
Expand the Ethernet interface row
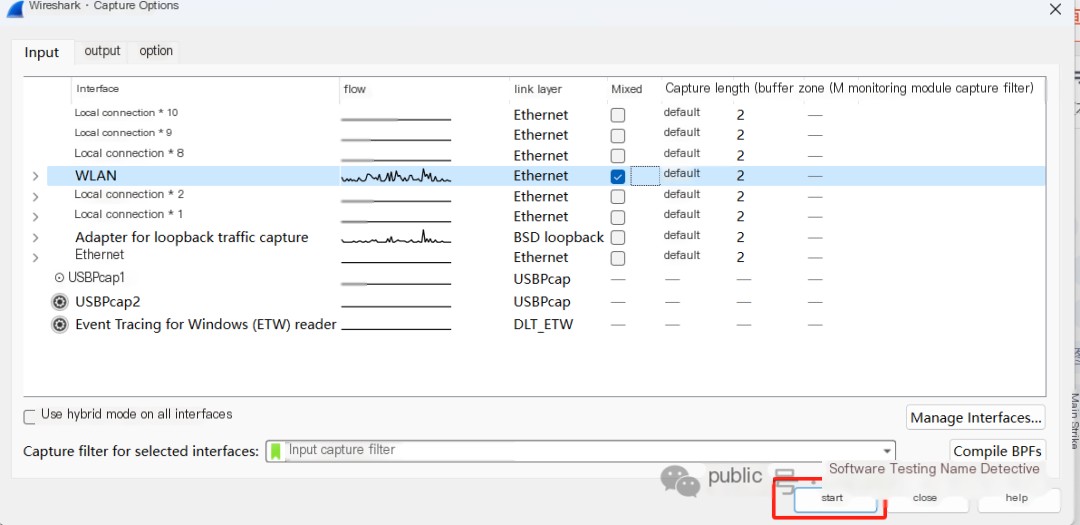point(35,258)
